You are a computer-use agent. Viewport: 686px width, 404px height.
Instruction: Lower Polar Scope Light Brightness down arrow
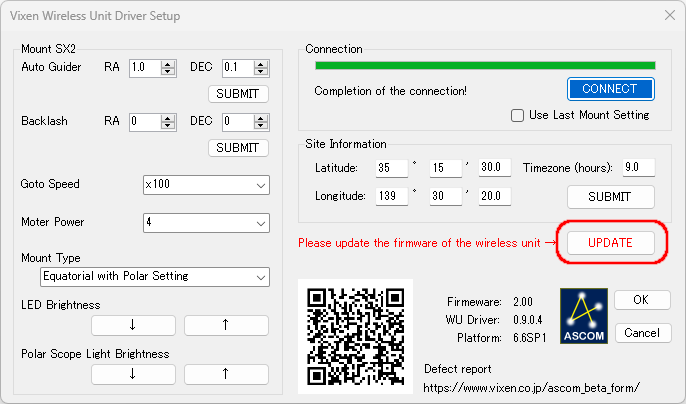pyautogui.click(x=132, y=373)
